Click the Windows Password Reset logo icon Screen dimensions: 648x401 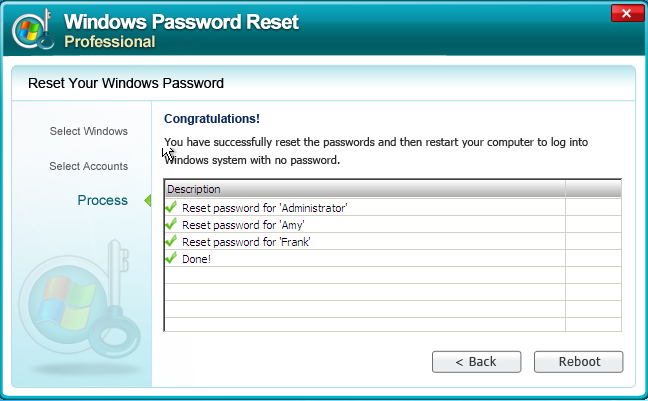pos(32,28)
